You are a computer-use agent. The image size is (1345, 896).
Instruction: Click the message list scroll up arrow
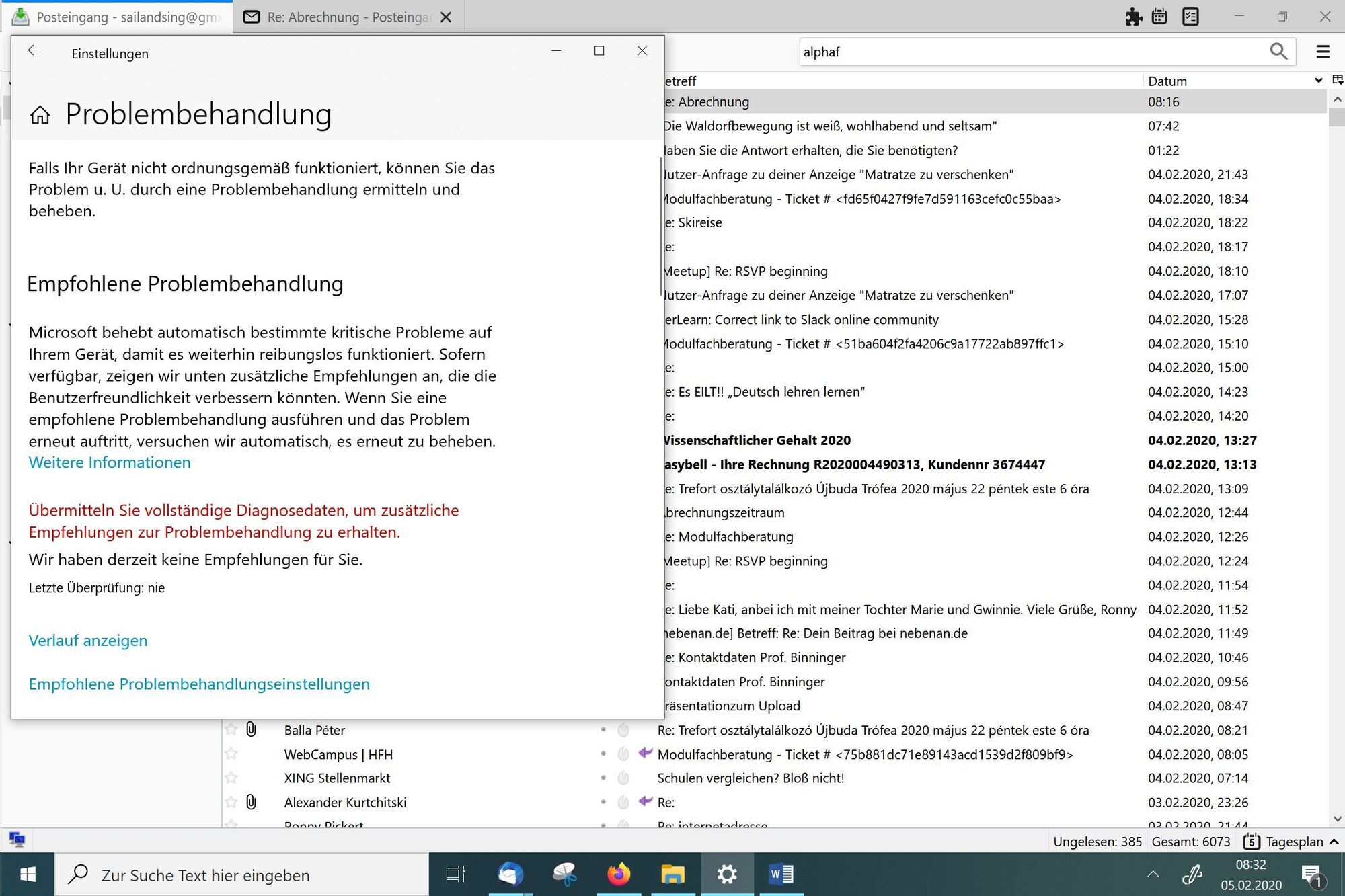point(1337,99)
